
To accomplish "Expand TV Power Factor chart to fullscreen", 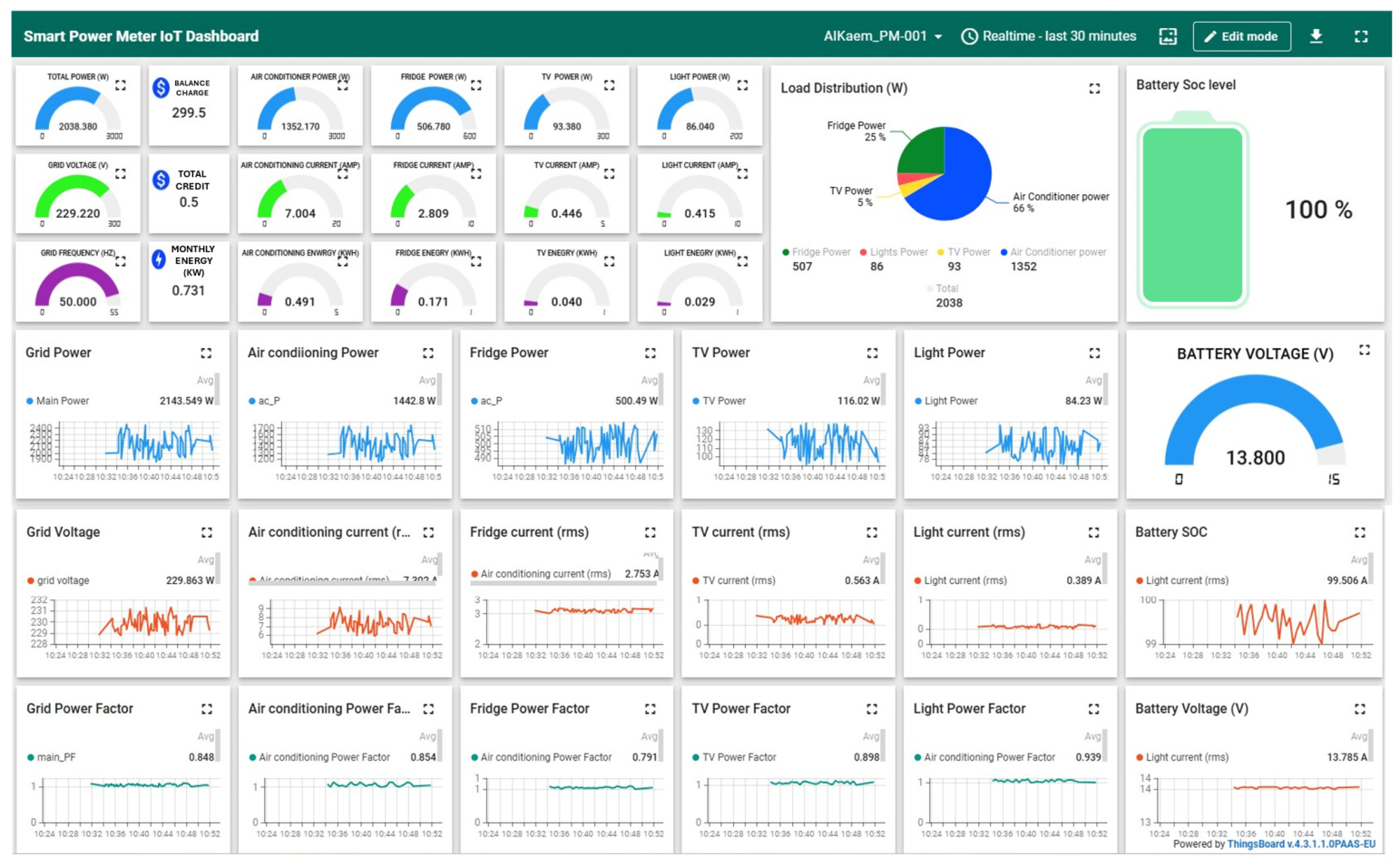I will pos(872,709).
